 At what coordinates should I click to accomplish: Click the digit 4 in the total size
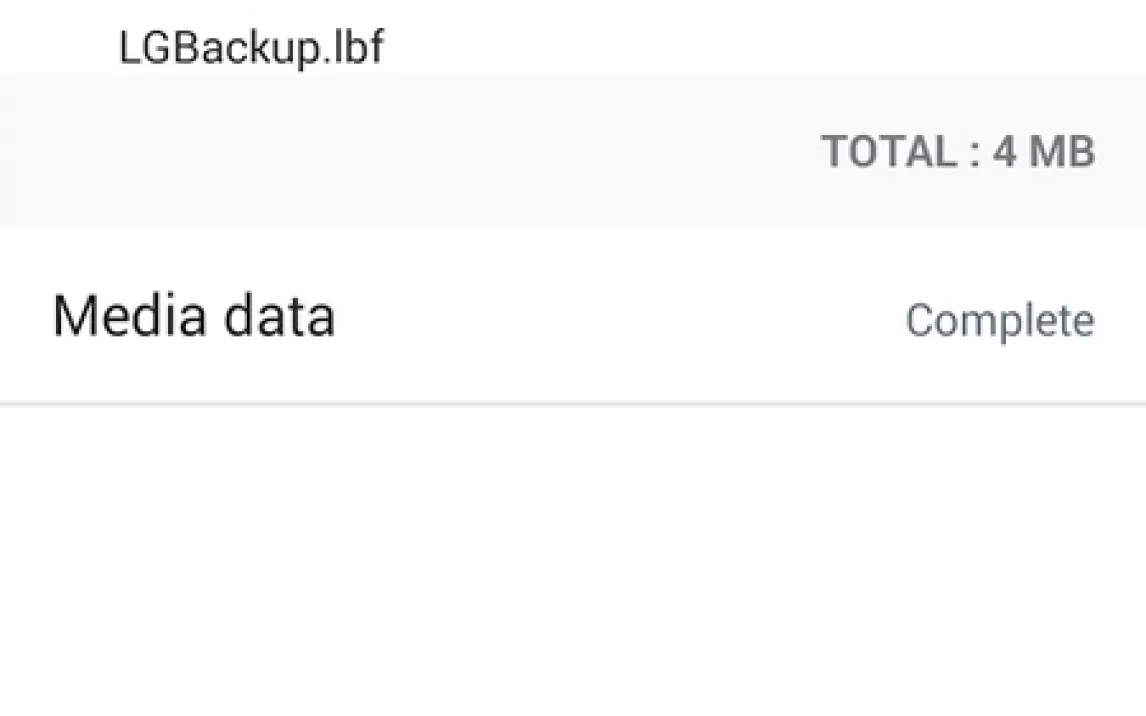tap(1004, 152)
